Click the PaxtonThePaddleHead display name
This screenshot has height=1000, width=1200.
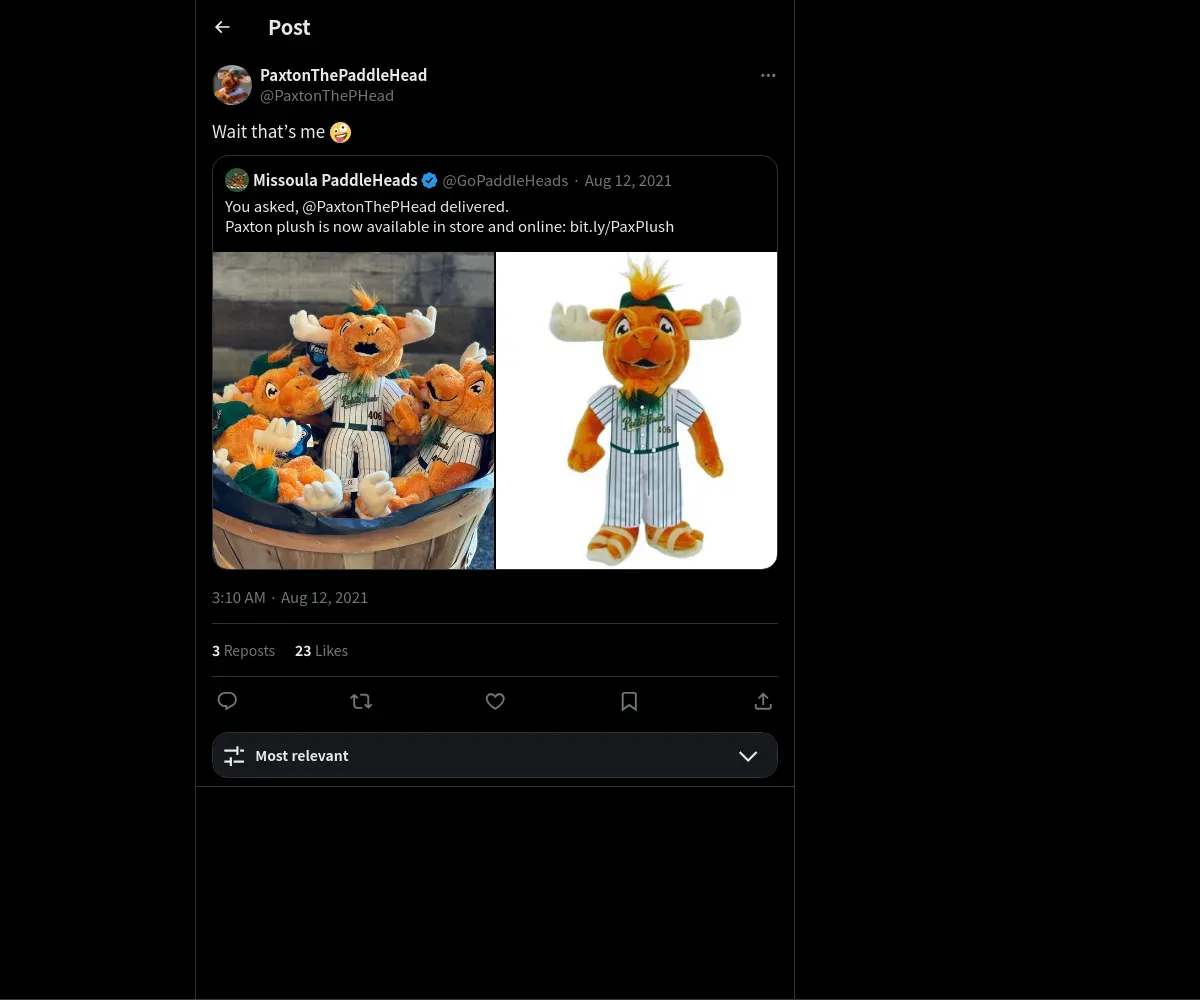coord(343,75)
